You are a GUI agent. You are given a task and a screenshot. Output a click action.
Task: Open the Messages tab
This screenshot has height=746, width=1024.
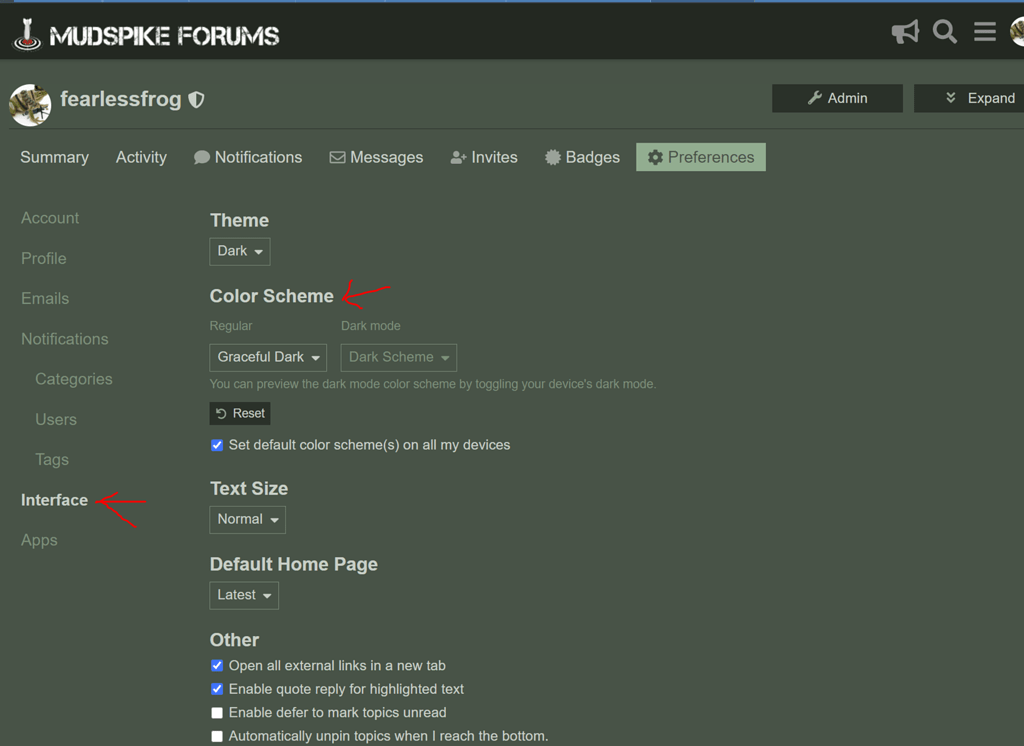376,157
